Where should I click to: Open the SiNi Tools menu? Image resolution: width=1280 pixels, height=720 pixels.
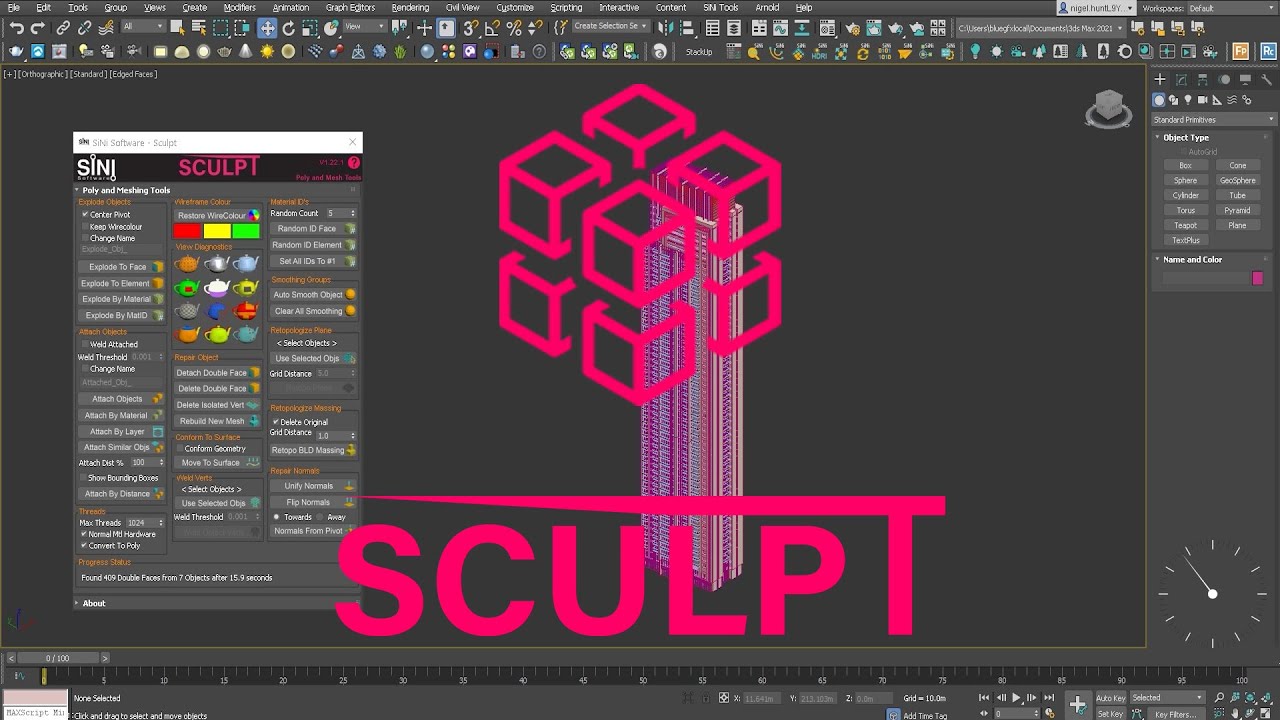(x=720, y=7)
